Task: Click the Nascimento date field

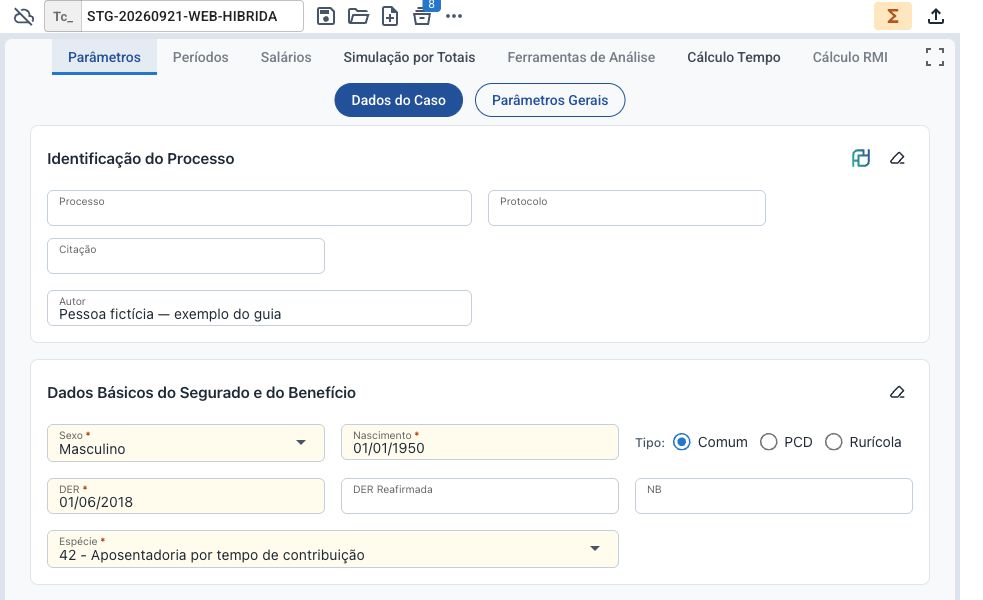Action: coord(480,442)
